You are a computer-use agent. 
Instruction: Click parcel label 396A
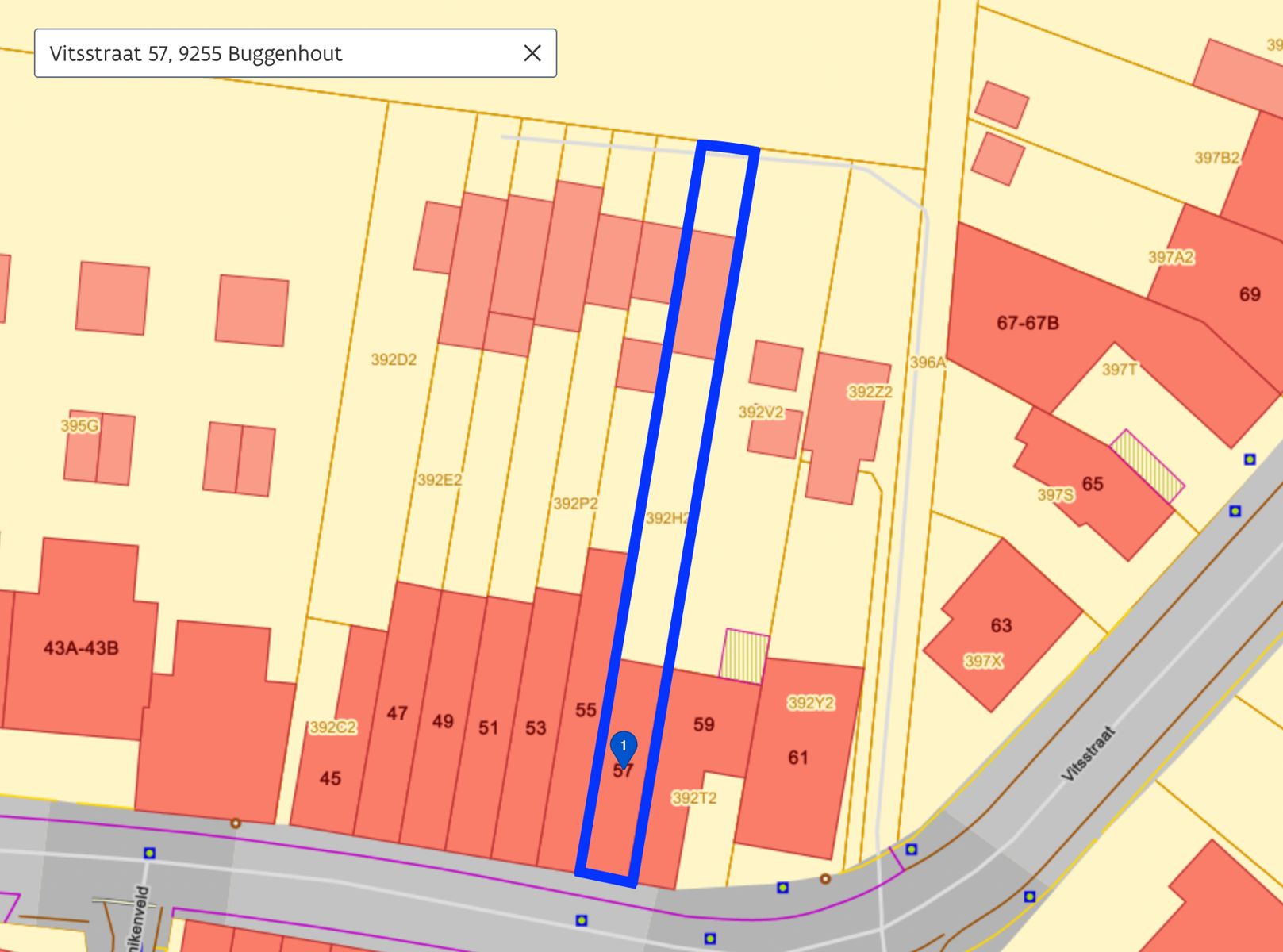tap(928, 363)
